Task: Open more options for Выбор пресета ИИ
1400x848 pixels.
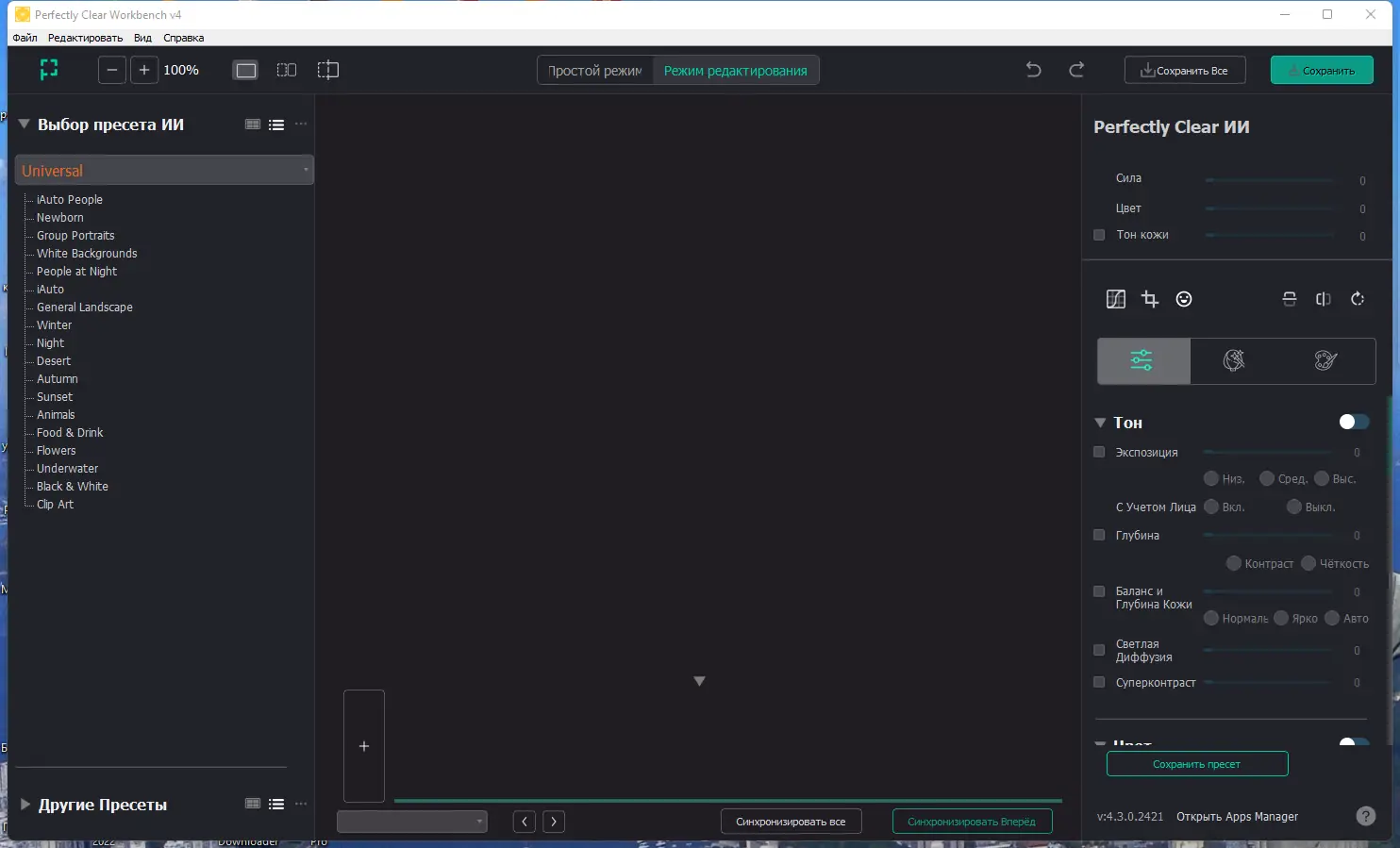Action: [301, 125]
